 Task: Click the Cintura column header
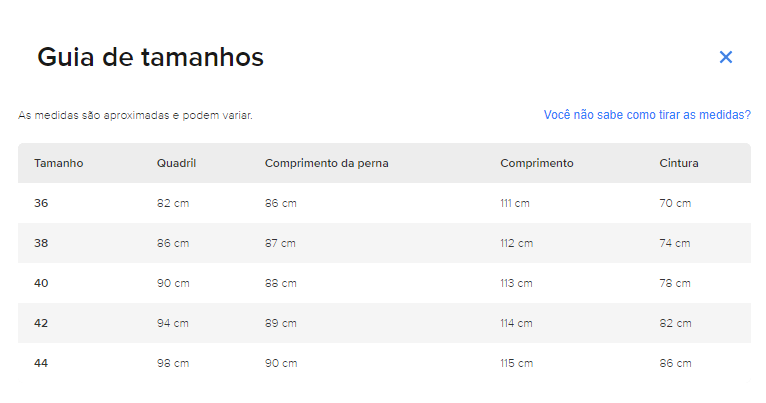click(679, 163)
